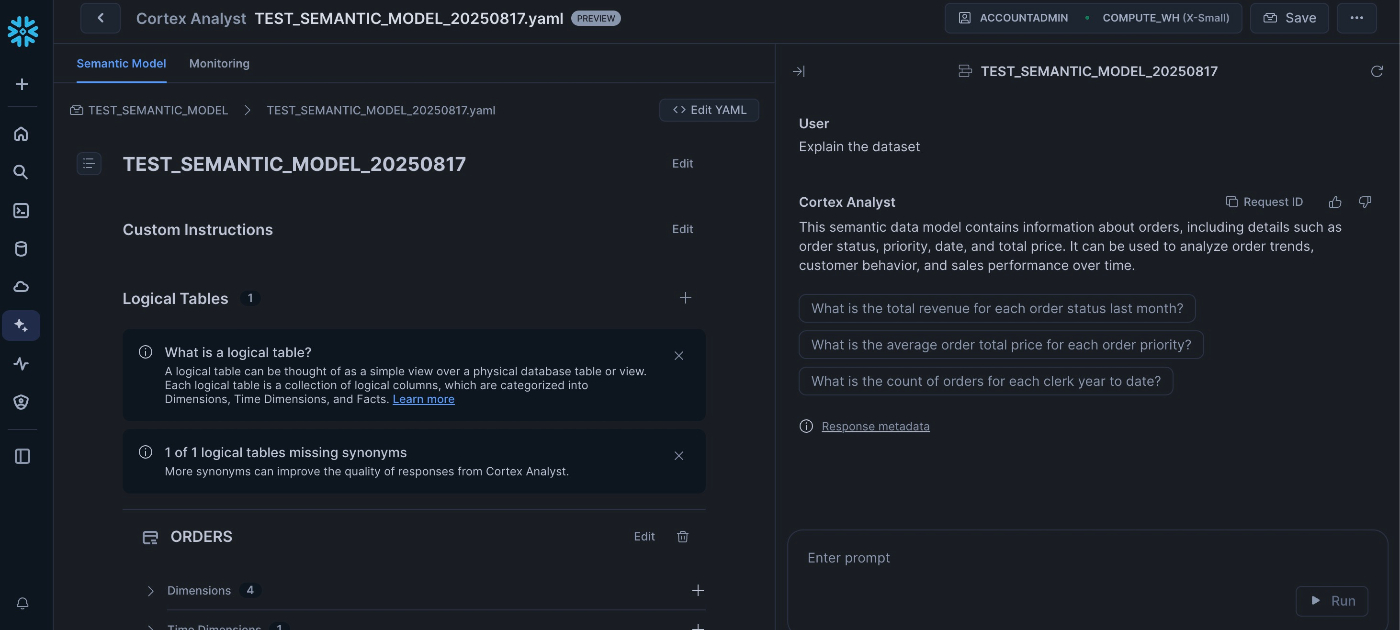
Task: Give thumbs down to Cortex Analyst response
Action: (x=1365, y=202)
